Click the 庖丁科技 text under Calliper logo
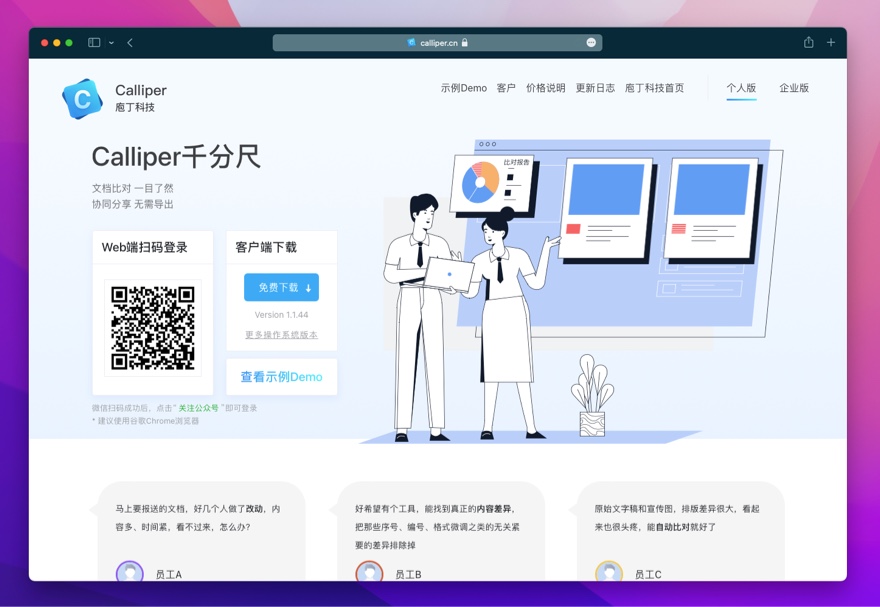880x607 pixels. [x=135, y=107]
